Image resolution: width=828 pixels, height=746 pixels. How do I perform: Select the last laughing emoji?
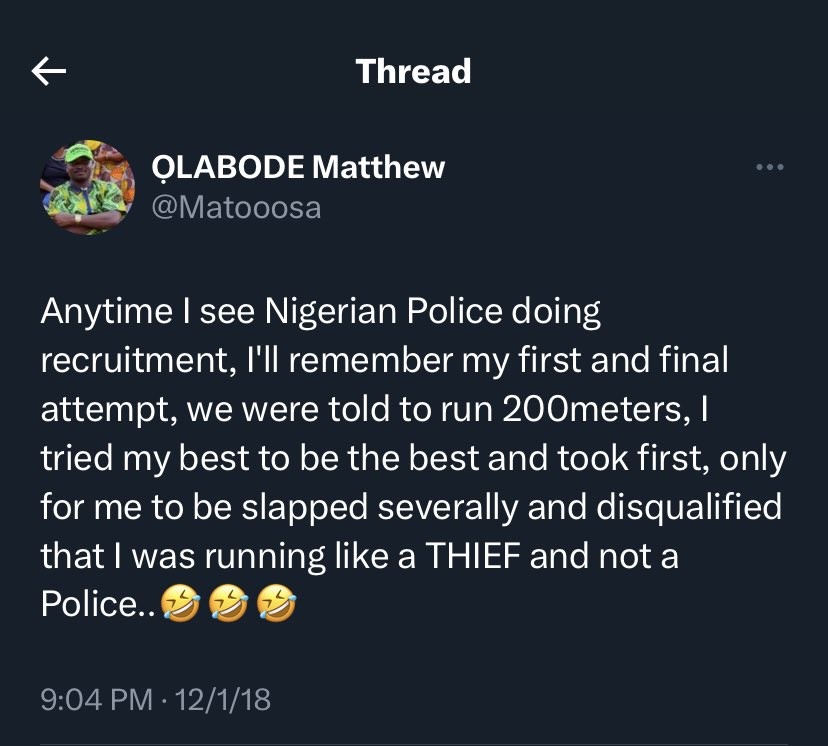tap(277, 603)
